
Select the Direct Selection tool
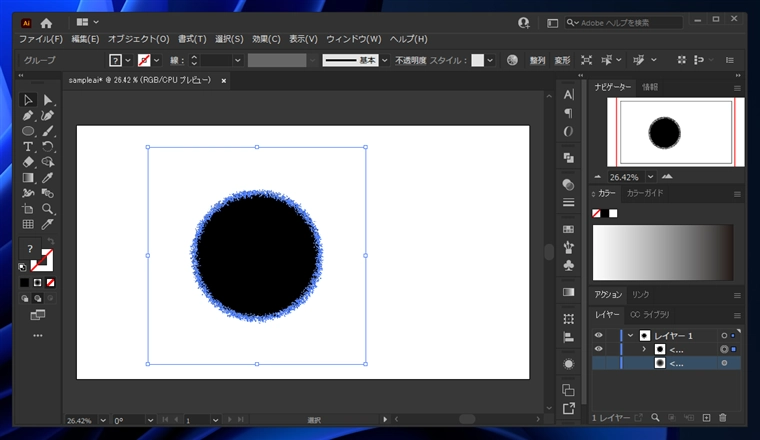point(48,100)
